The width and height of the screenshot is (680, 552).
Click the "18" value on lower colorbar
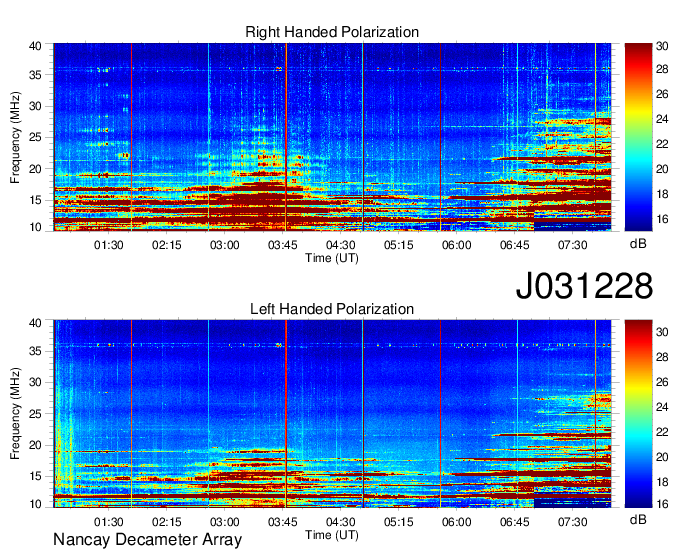point(662,482)
